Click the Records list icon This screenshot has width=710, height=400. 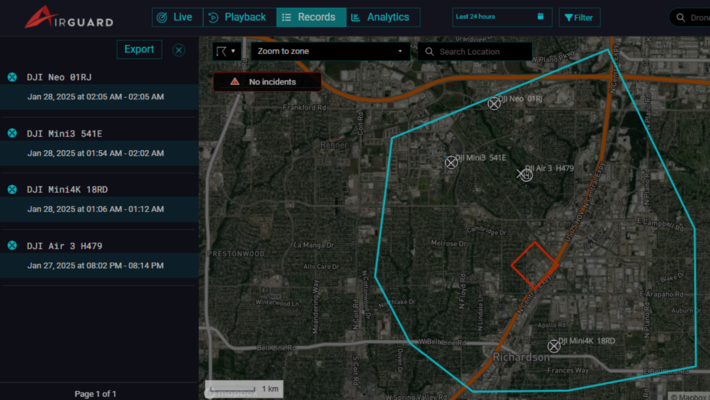pyautogui.click(x=287, y=18)
